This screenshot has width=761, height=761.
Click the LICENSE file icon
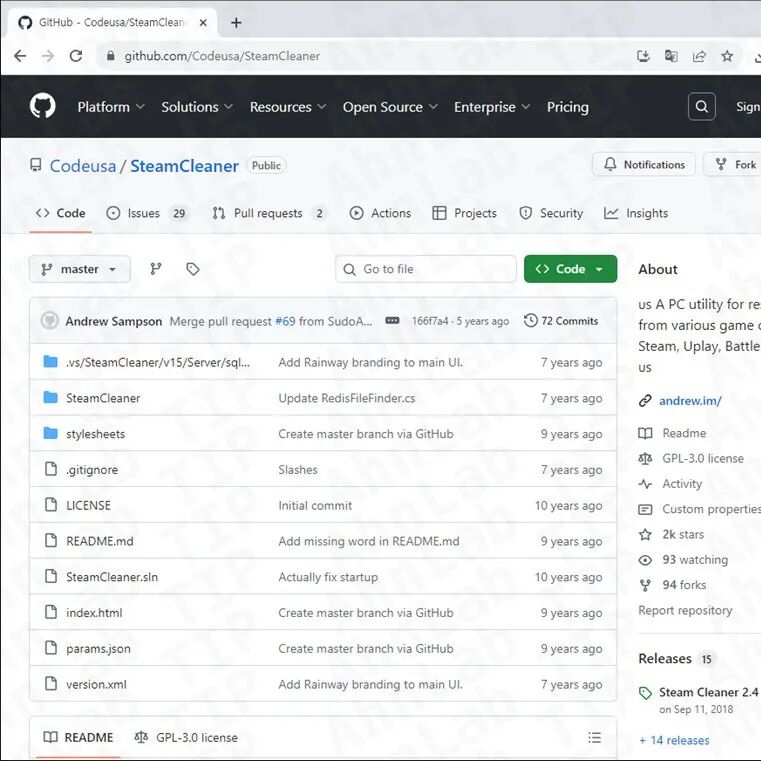50,505
